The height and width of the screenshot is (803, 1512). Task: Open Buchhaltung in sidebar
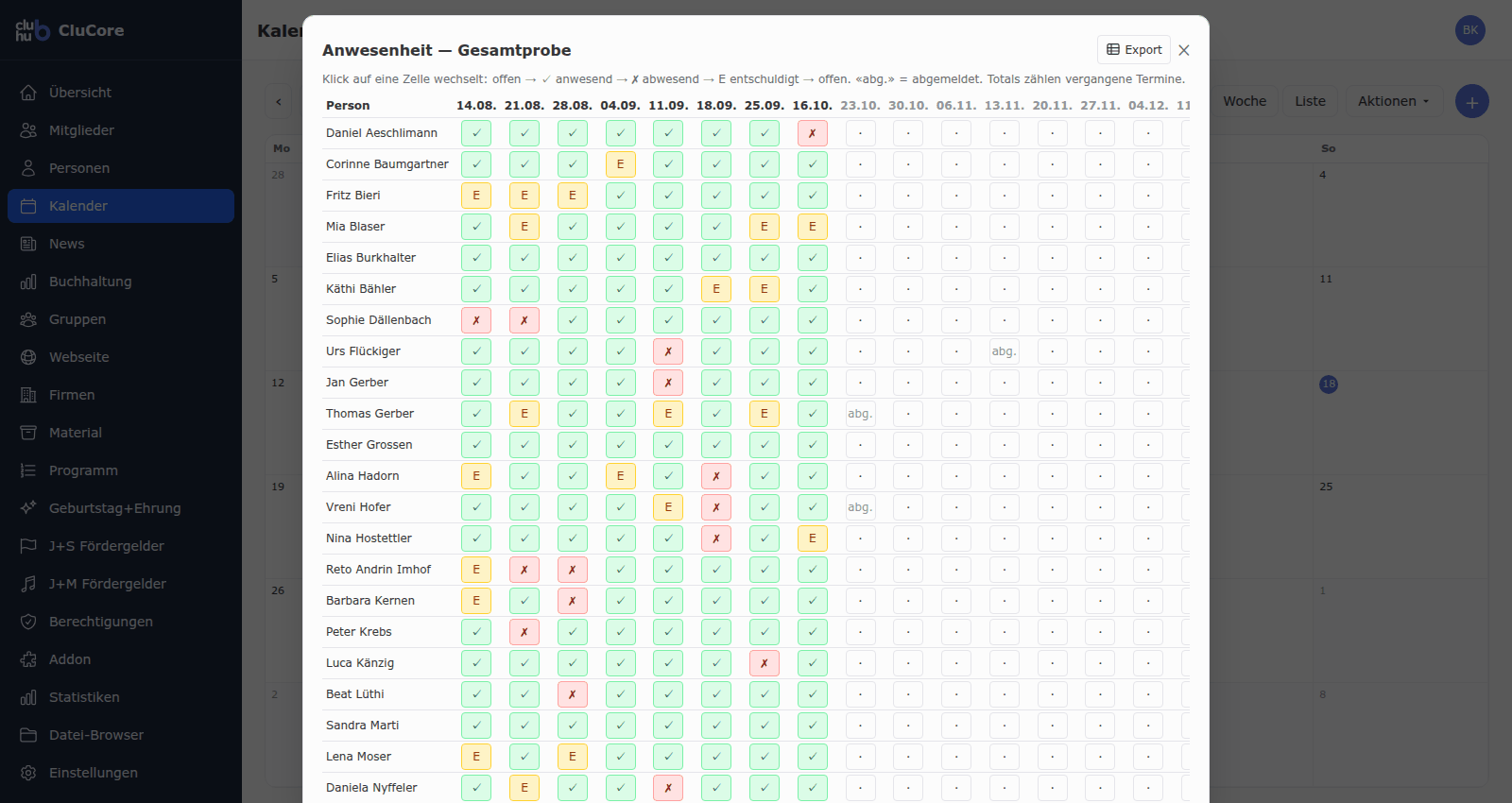click(x=121, y=282)
